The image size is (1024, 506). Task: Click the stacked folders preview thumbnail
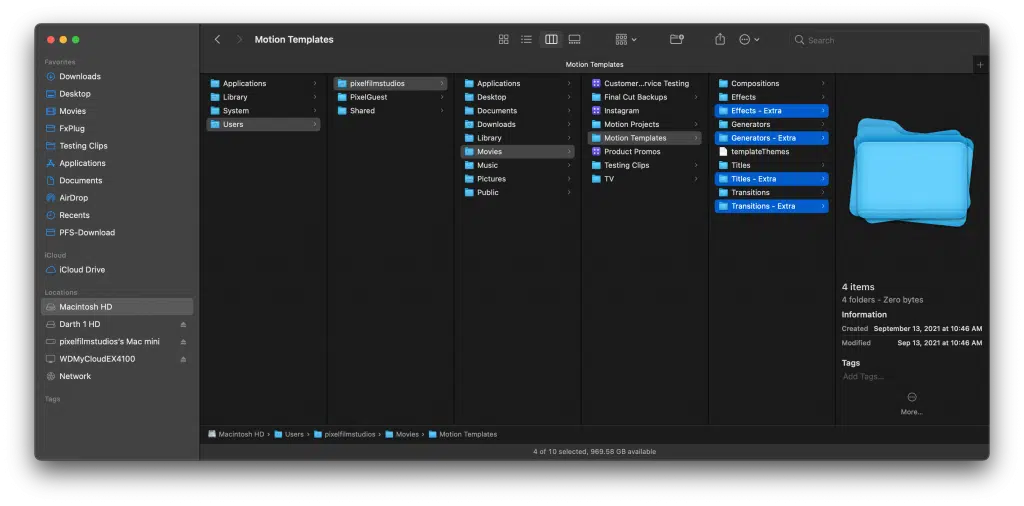[x=912, y=172]
